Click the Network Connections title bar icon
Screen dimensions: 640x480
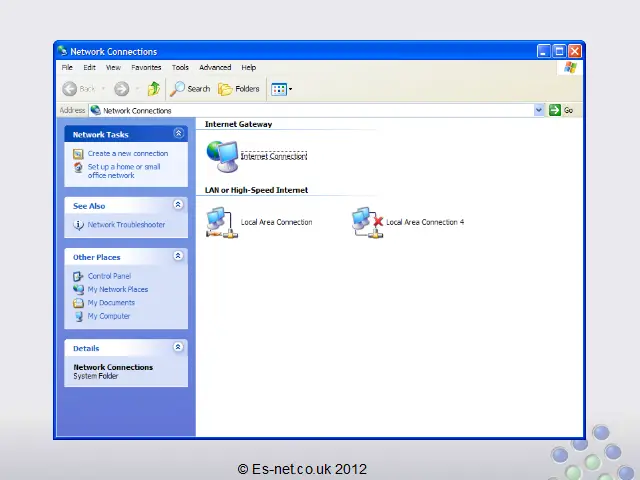(x=62, y=51)
